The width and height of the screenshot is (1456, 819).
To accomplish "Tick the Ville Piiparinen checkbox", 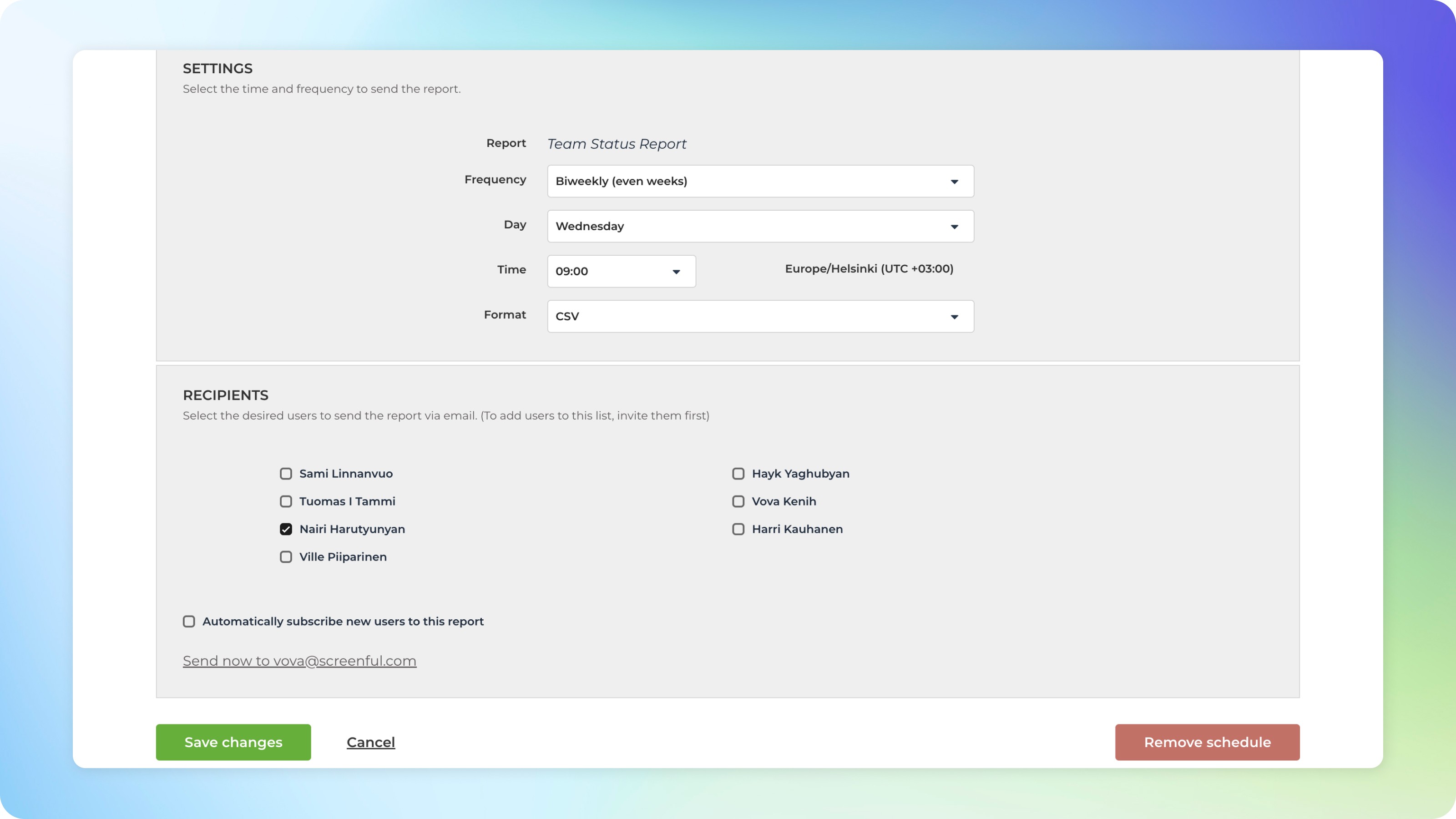I will pos(286,557).
